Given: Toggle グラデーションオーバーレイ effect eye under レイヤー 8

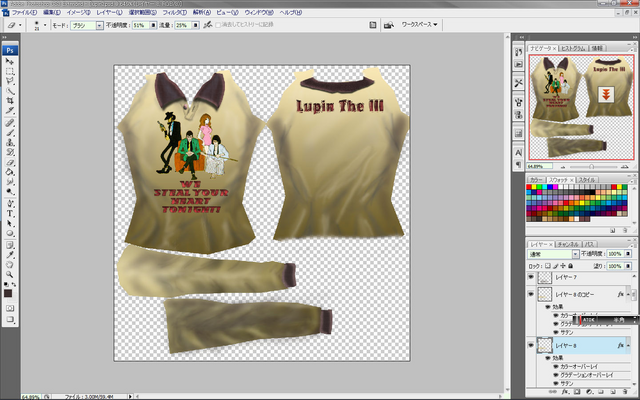Looking at the screenshot, I should click(x=556, y=375).
